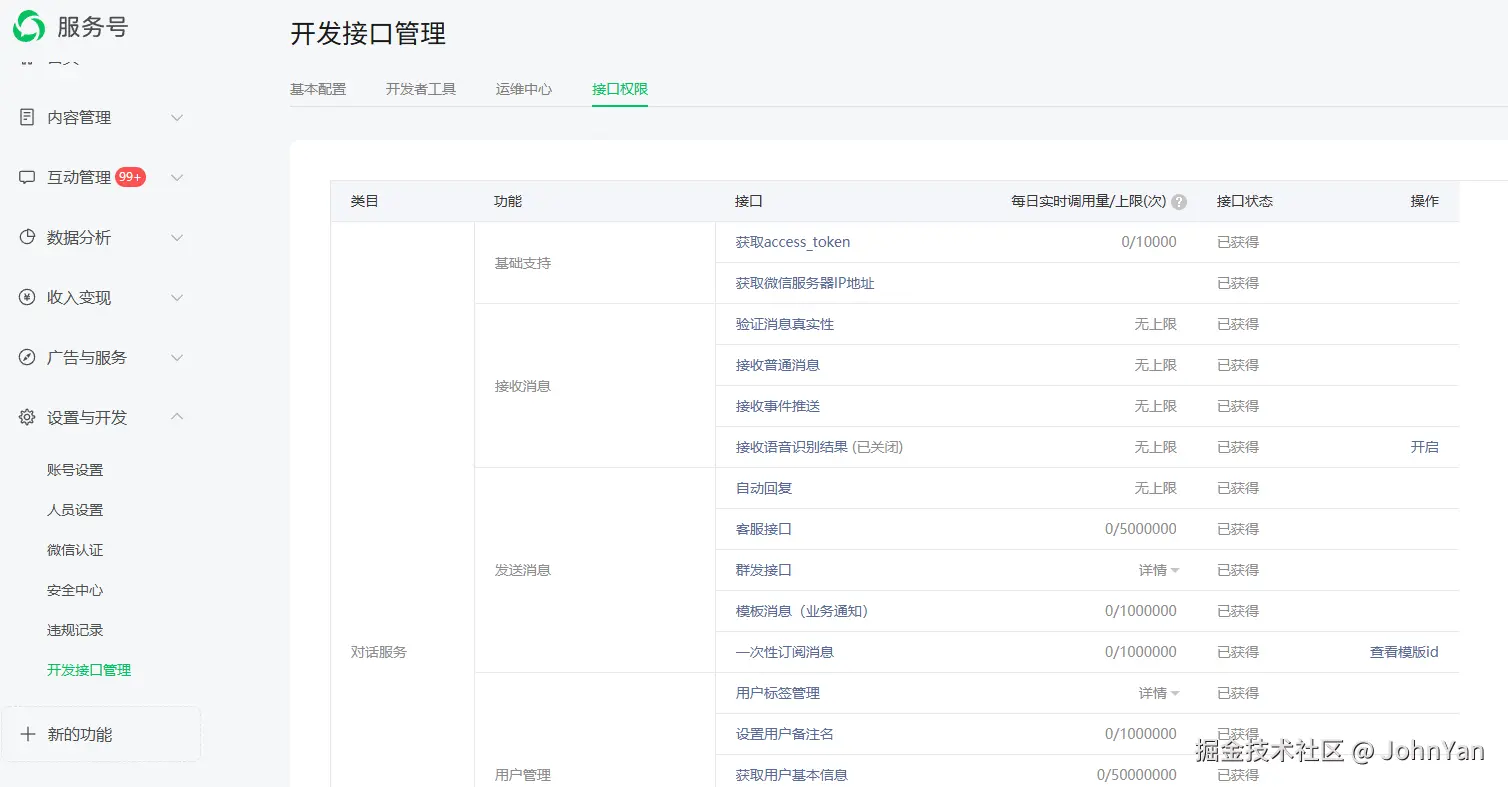This screenshot has width=1508, height=787.
Task: Collapse the 设置与开发 section chevron
Action: pos(177,417)
